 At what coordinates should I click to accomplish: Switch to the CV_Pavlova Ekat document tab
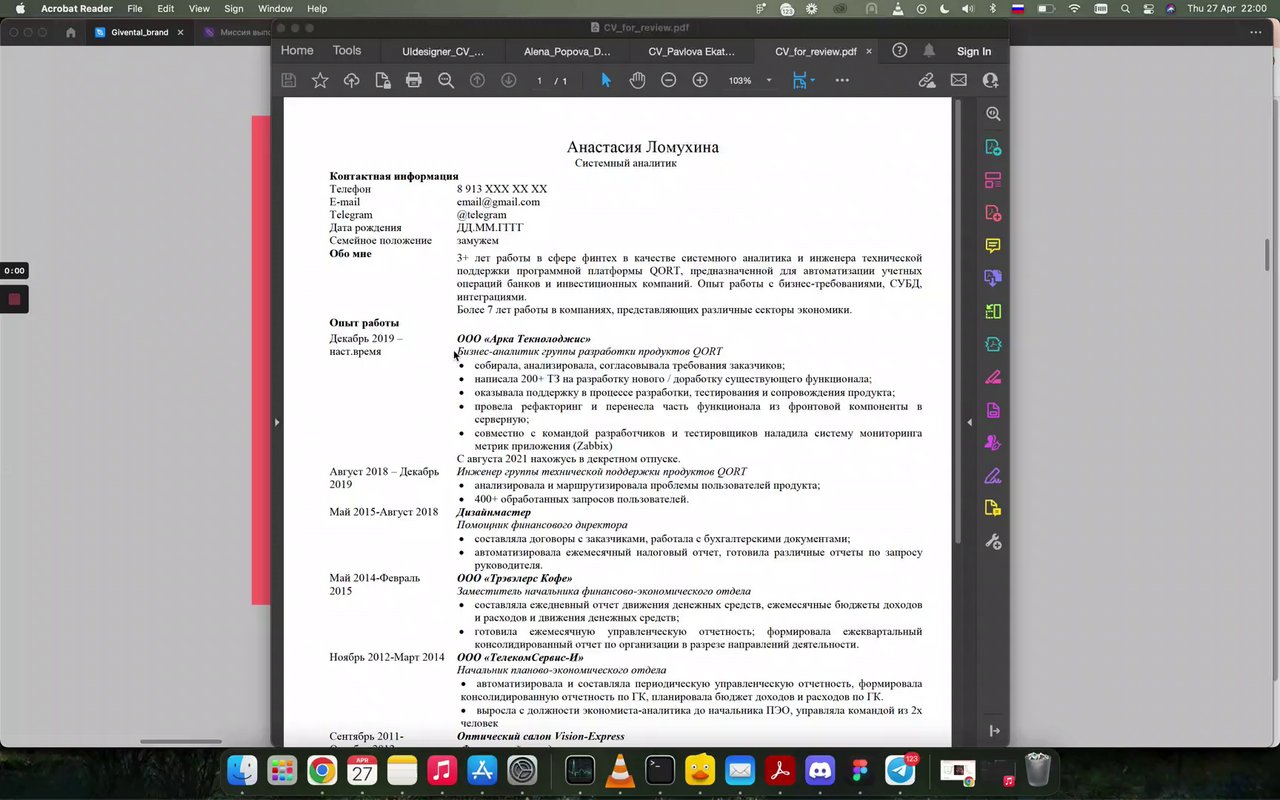tap(691, 51)
